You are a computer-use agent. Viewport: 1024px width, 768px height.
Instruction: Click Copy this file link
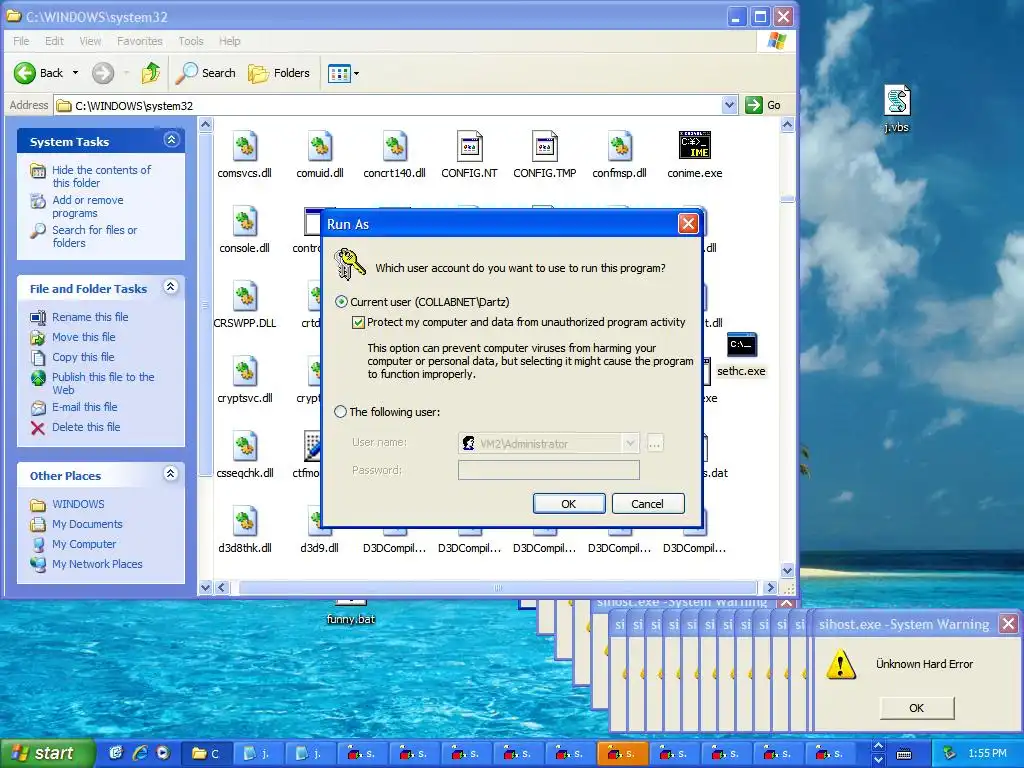click(83, 357)
